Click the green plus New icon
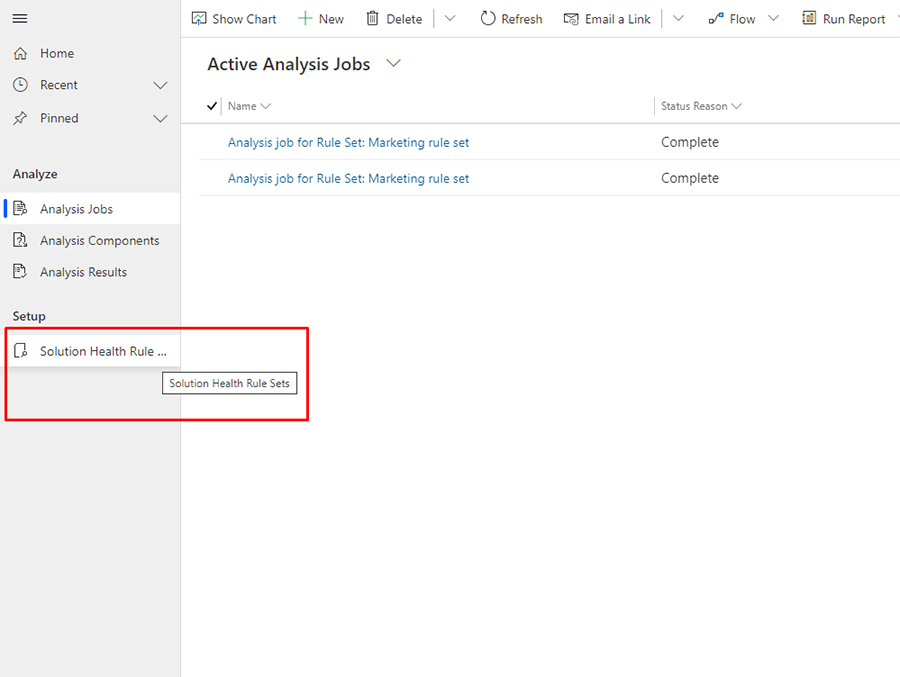Viewport: 900px width, 677px height. click(x=305, y=18)
